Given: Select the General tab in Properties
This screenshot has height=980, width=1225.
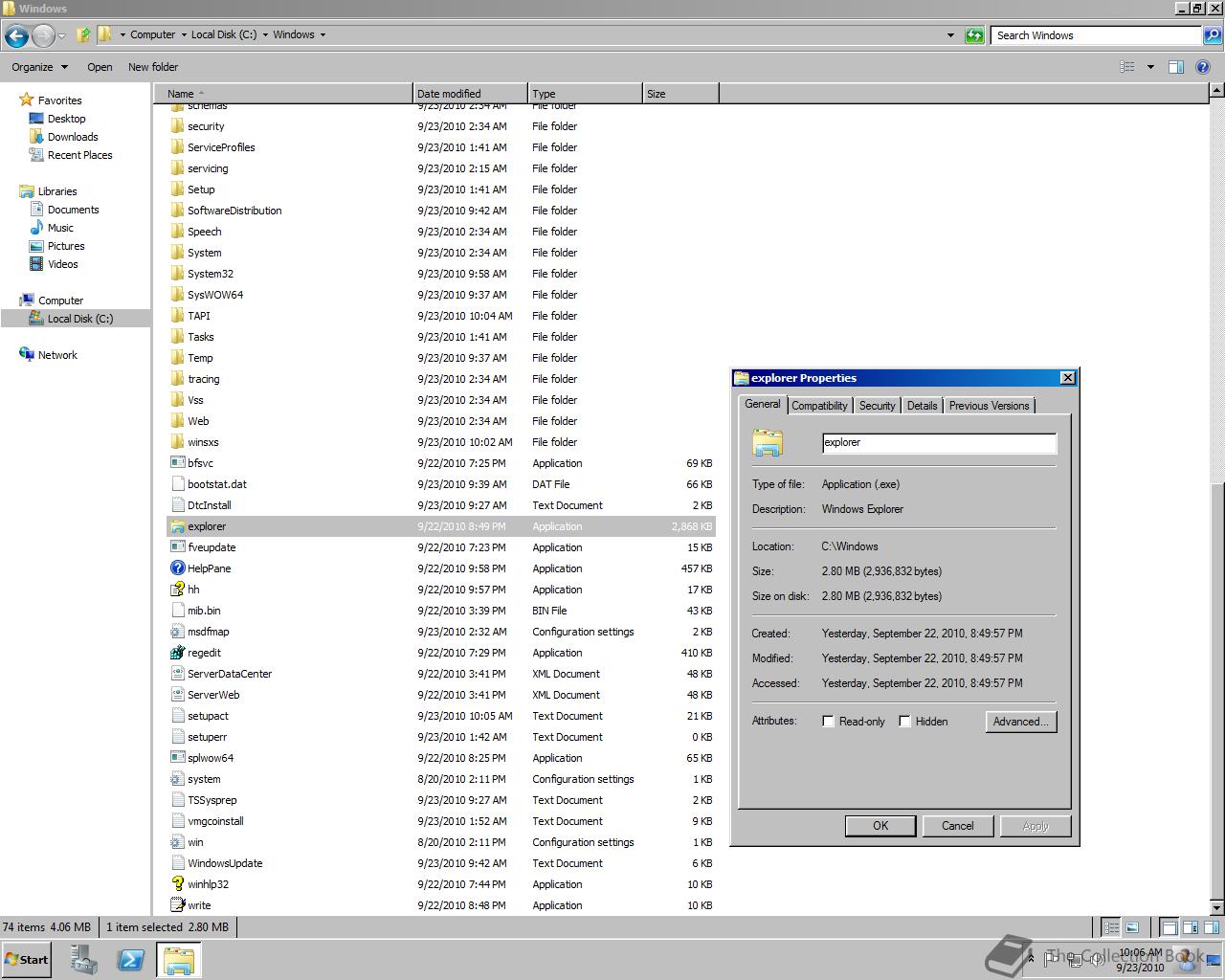Looking at the screenshot, I should tap(763, 404).
